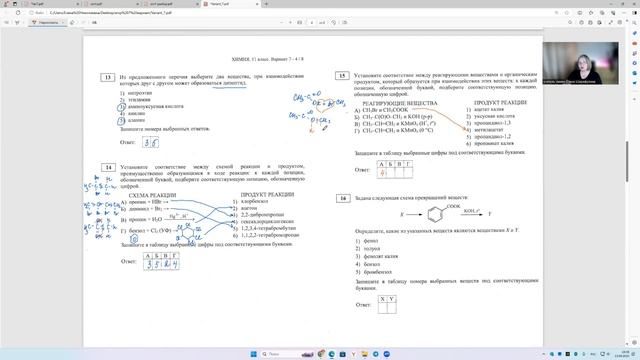Open a new browser tab
Screen dimensions: 640x360
266,4
